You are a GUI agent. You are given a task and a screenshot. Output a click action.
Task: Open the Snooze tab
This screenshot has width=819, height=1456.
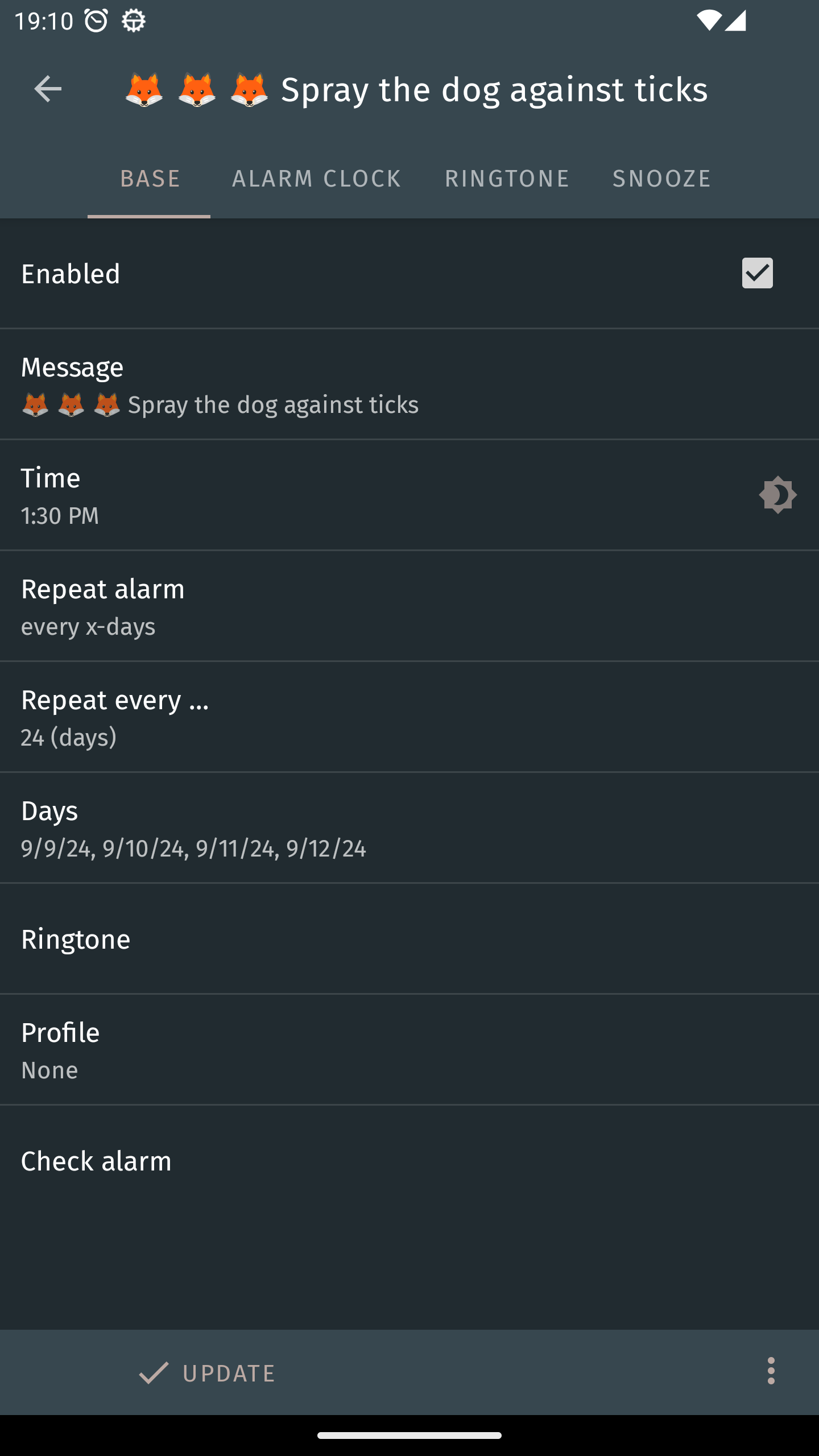[661, 179]
